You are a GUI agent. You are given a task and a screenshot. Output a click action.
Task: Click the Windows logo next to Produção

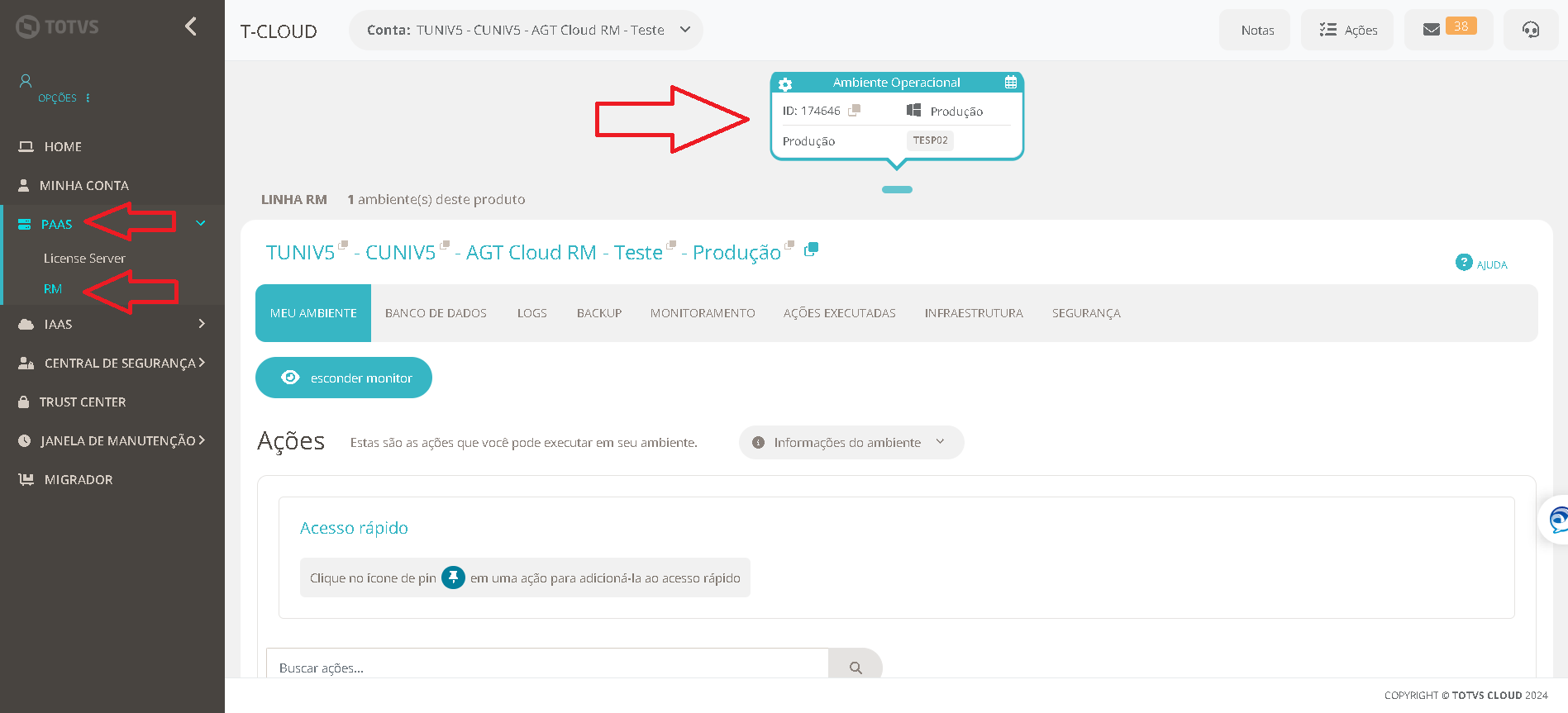pos(913,110)
